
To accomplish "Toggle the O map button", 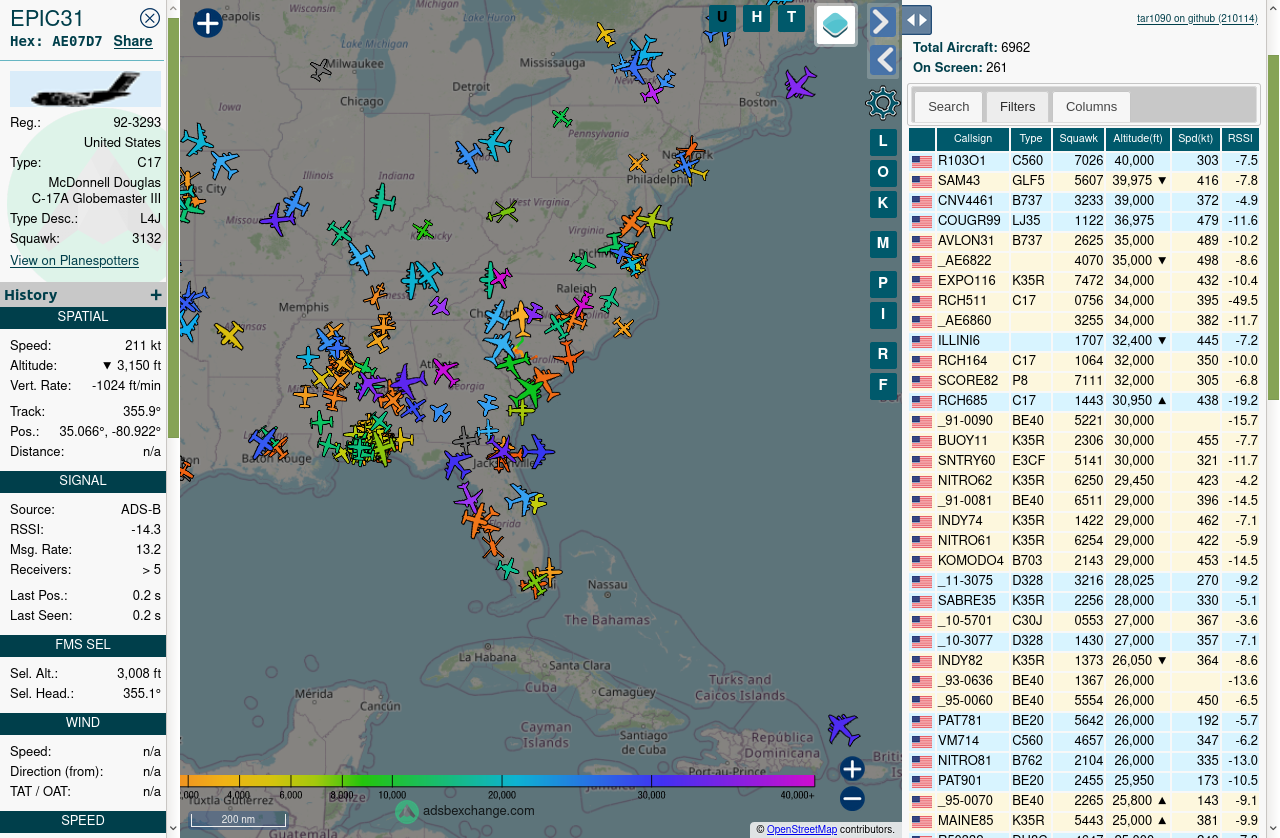I will coord(883,173).
